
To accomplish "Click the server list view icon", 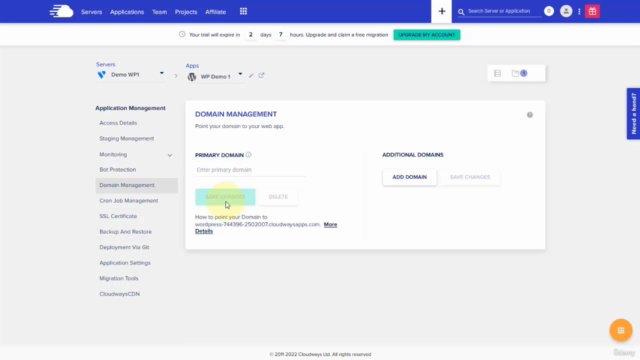I will tap(497, 73).
